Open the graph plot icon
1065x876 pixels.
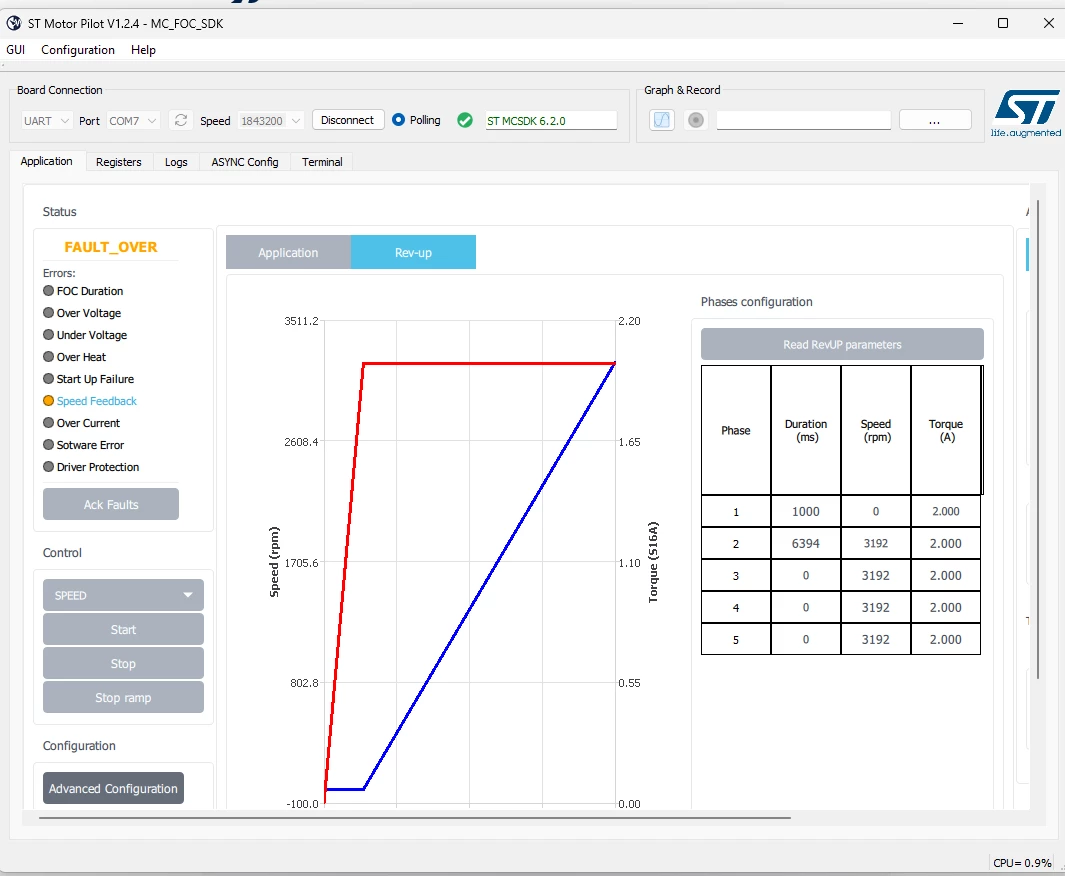pyautogui.click(x=662, y=120)
